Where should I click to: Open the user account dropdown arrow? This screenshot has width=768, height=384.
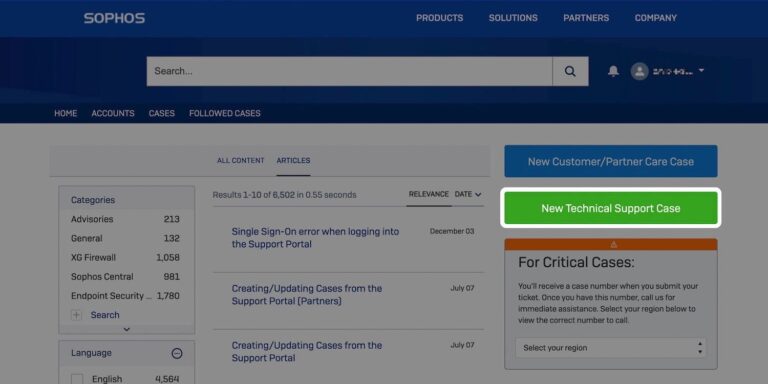click(701, 71)
